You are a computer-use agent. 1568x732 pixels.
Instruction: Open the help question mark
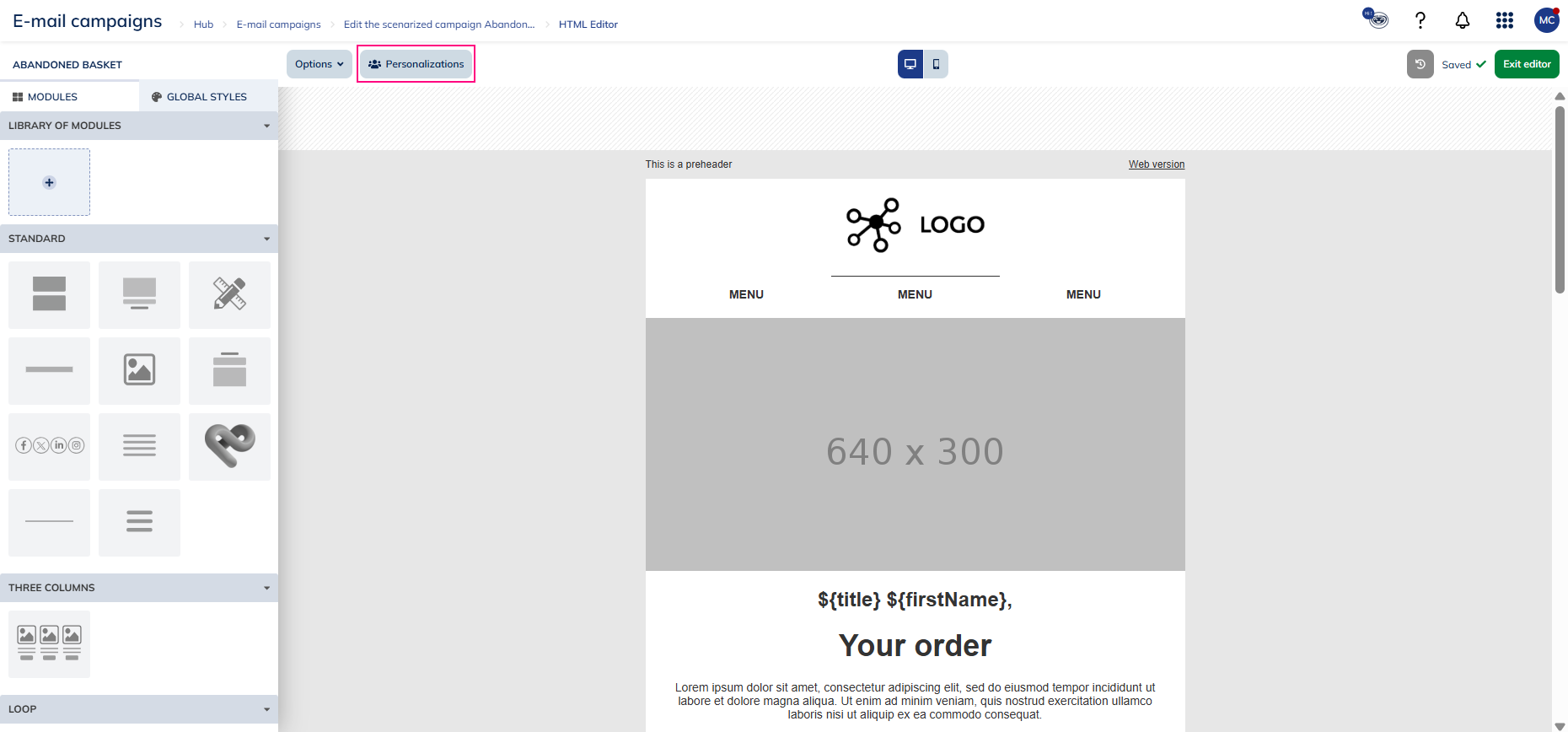(1420, 21)
